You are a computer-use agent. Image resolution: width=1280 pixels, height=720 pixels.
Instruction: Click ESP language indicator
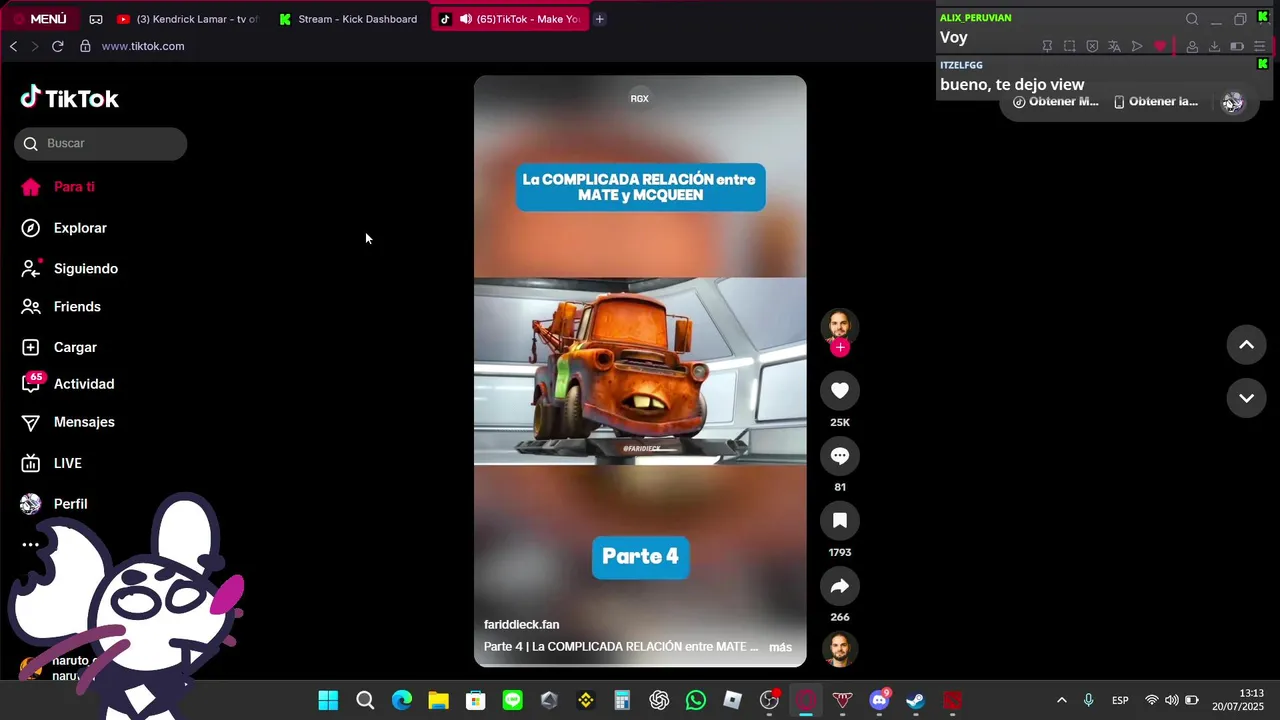[1120, 700]
